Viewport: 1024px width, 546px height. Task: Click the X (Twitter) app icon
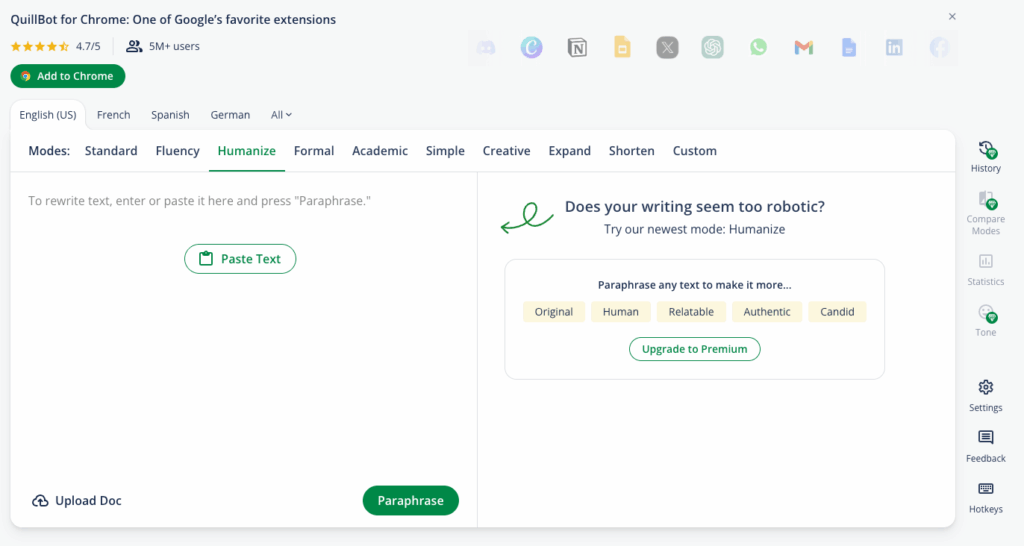click(667, 47)
